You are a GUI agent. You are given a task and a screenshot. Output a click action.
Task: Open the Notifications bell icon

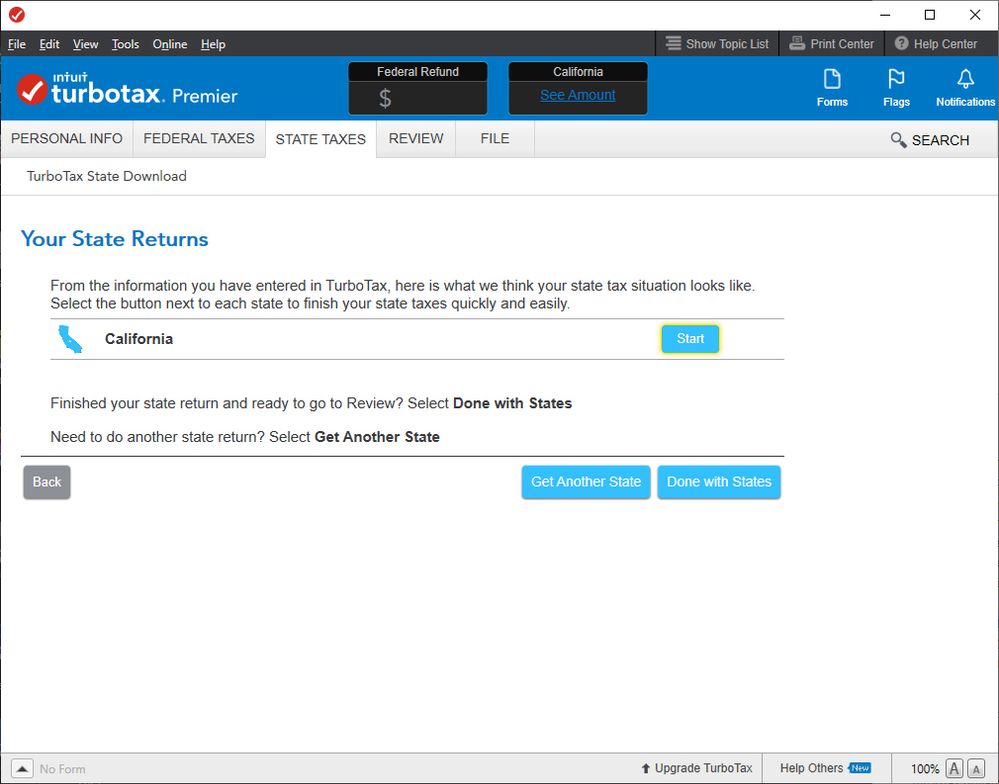(965, 89)
